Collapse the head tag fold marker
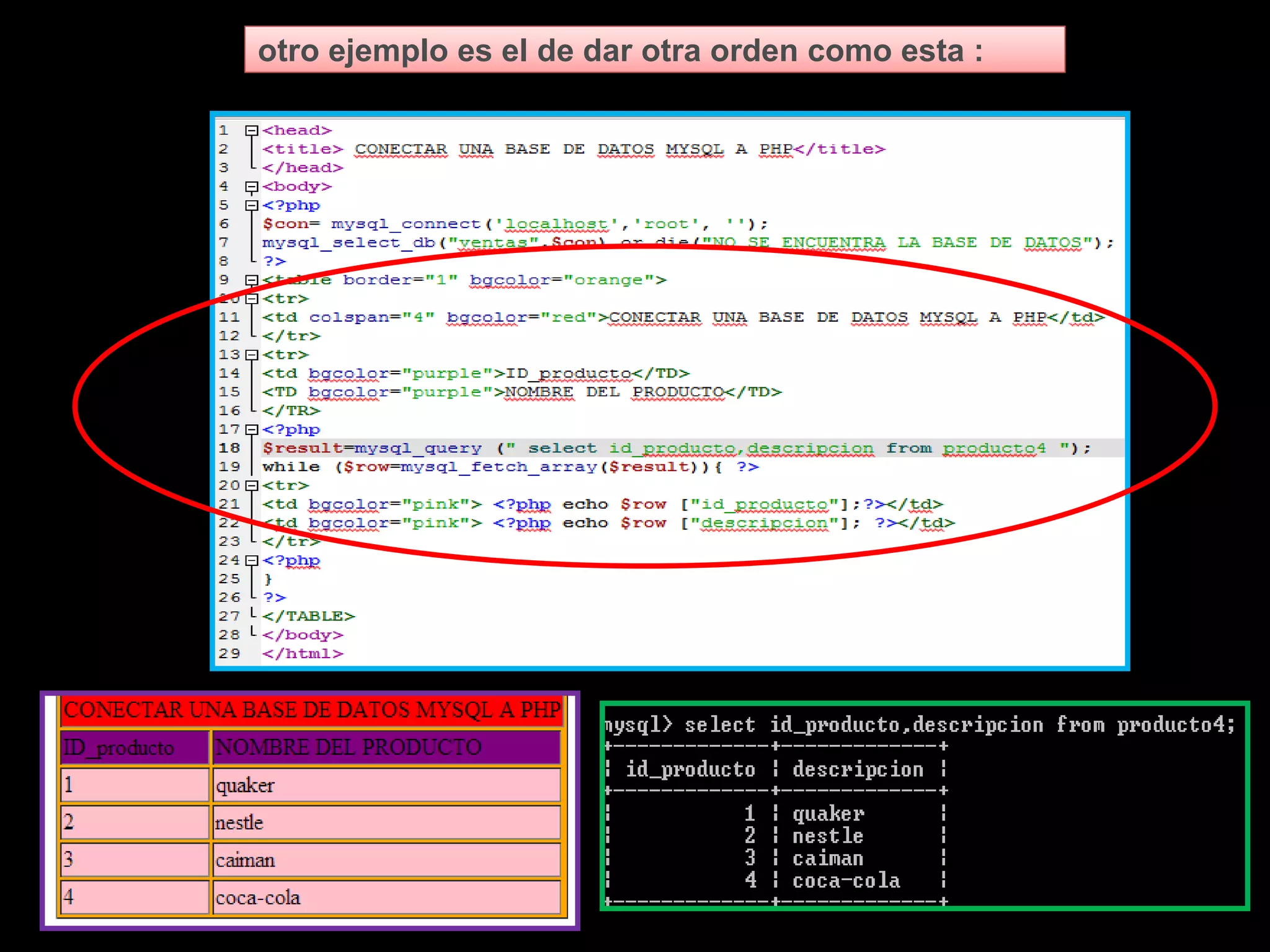1270x952 pixels. point(251,131)
